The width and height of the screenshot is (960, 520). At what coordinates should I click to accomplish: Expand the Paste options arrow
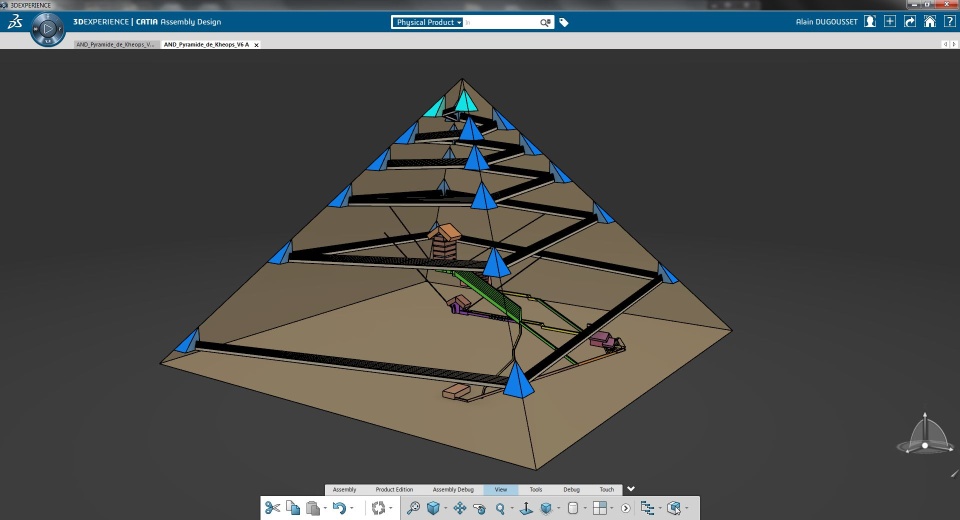click(x=325, y=508)
